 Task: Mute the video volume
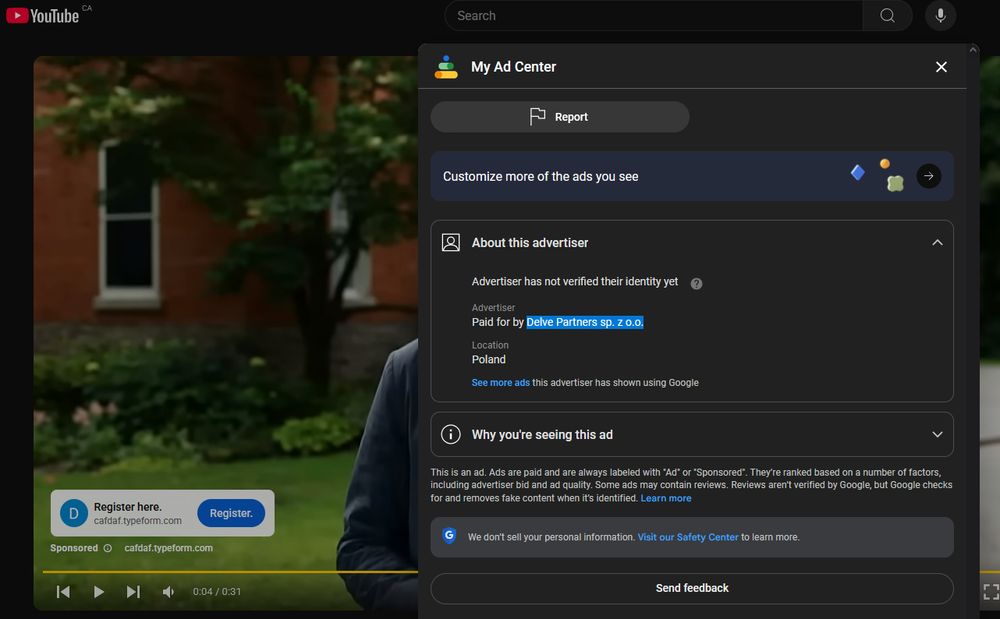point(168,592)
